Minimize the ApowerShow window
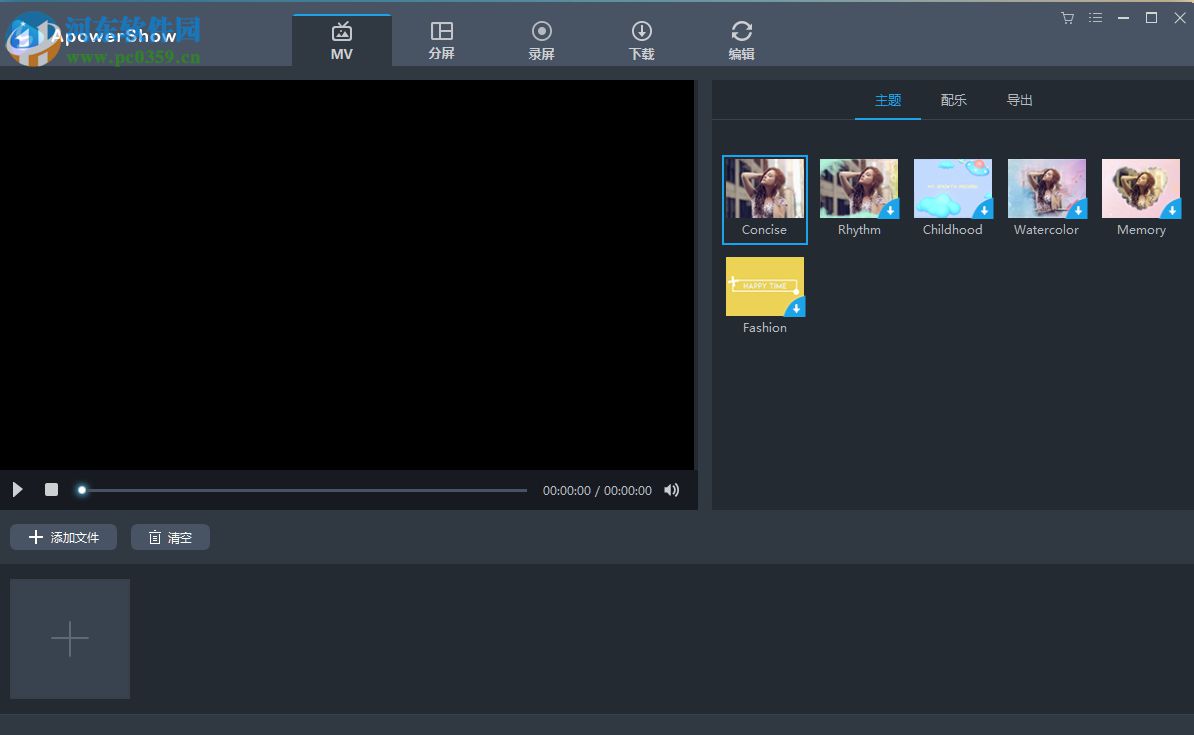Image resolution: width=1194 pixels, height=735 pixels. click(x=1123, y=18)
